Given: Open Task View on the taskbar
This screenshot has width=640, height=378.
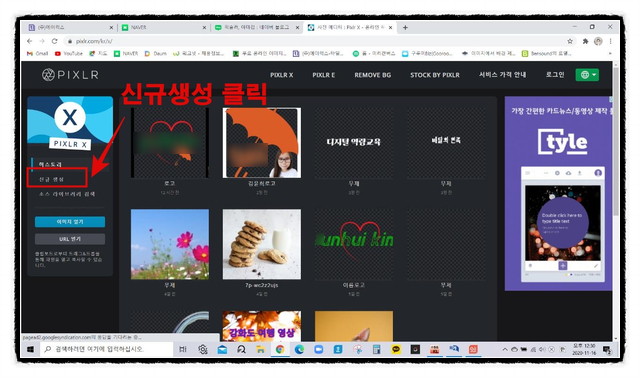Looking at the screenshot, I should click(182, 349).
